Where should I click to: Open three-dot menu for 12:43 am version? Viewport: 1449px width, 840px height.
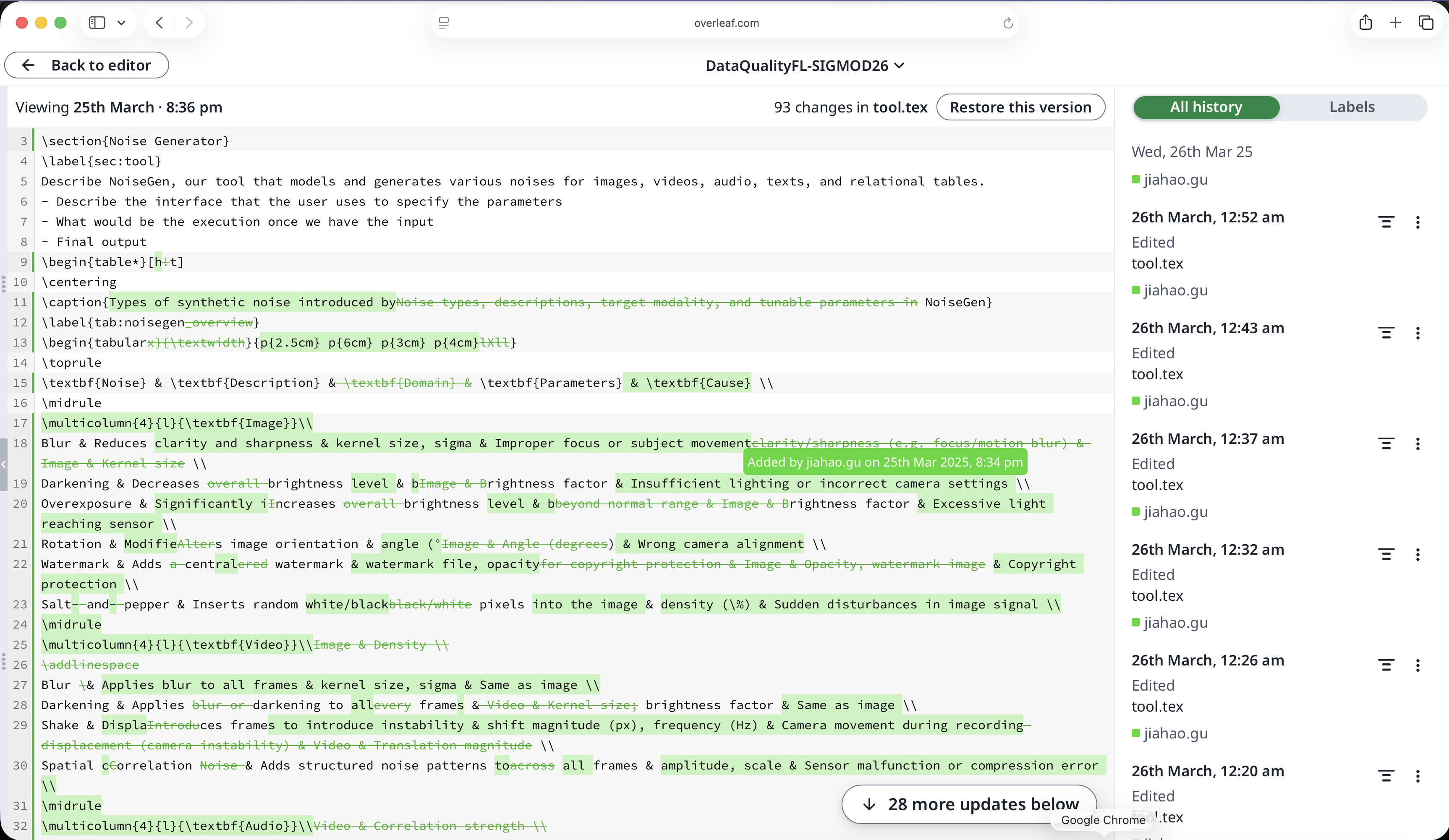1418,333
